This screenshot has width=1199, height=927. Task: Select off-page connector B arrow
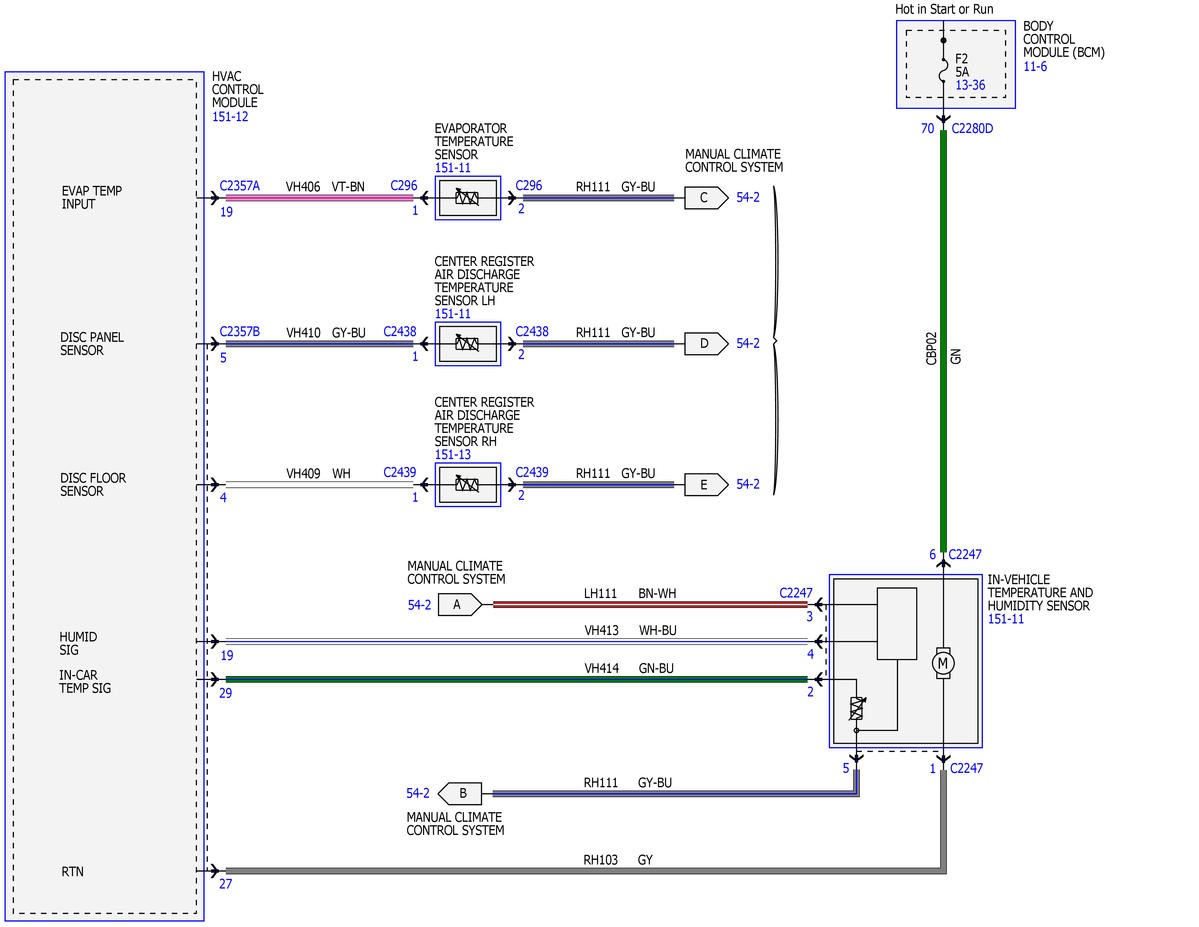pyautogui.click(x=460, y=794)
